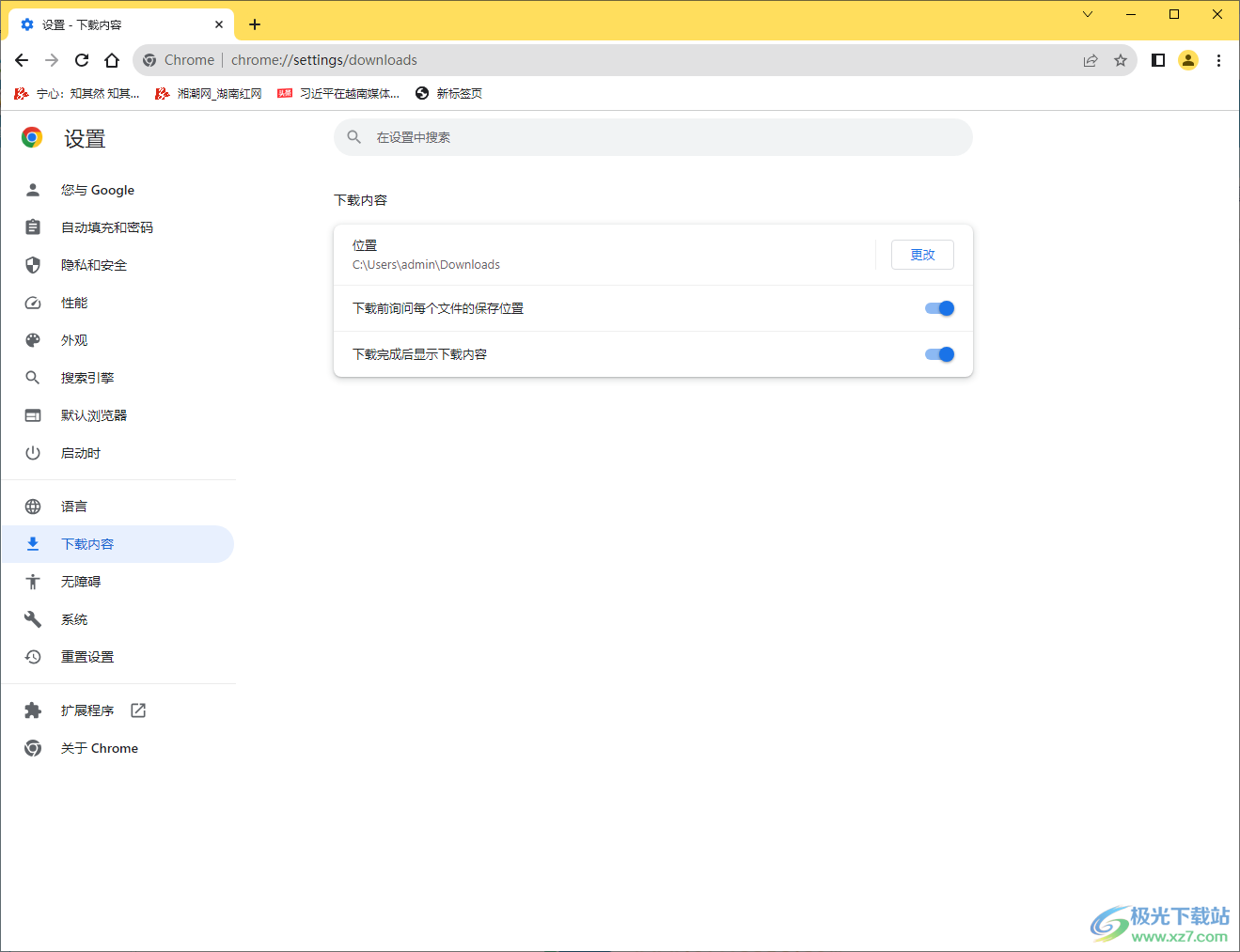The width and height of the screenshot is (1240, 952).
Task: Go back with the browser back arrow
Action: pyautogui.click(x=22, y=60)
